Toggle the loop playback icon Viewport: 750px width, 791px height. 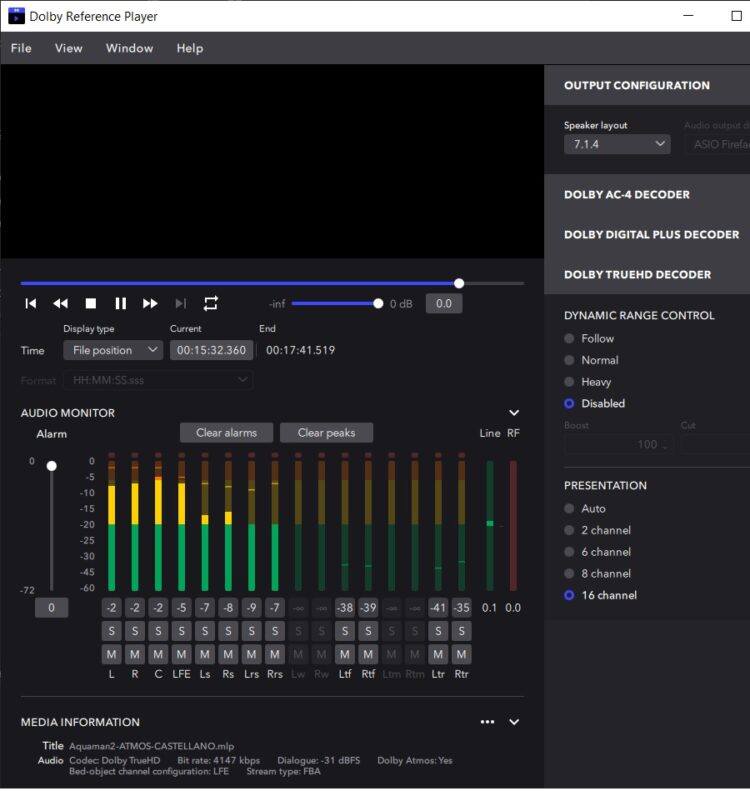point(210,303)
